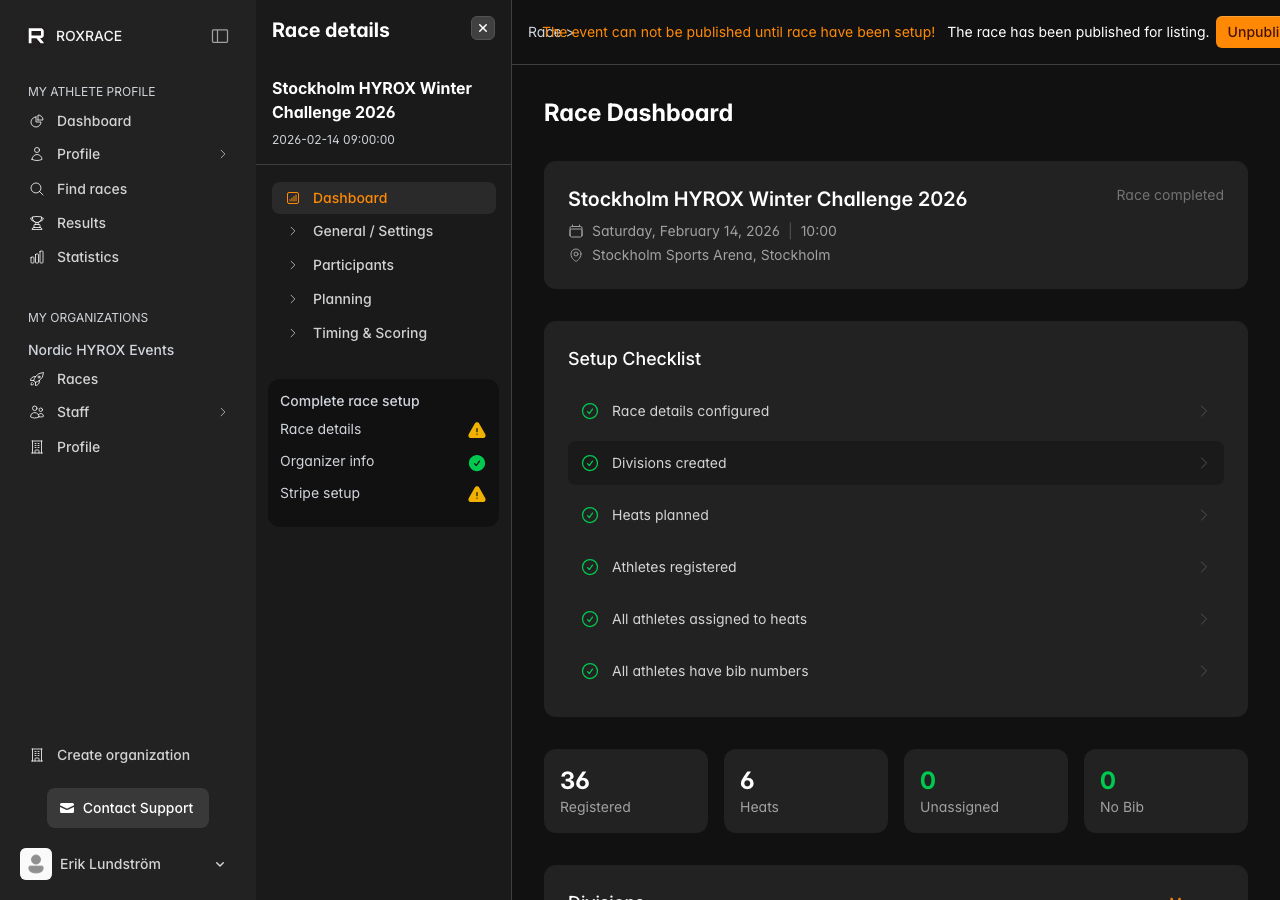Click the warning icon beside Stripe setup
The width and height of the screenshot is (1280, 900).
[477, 494]
